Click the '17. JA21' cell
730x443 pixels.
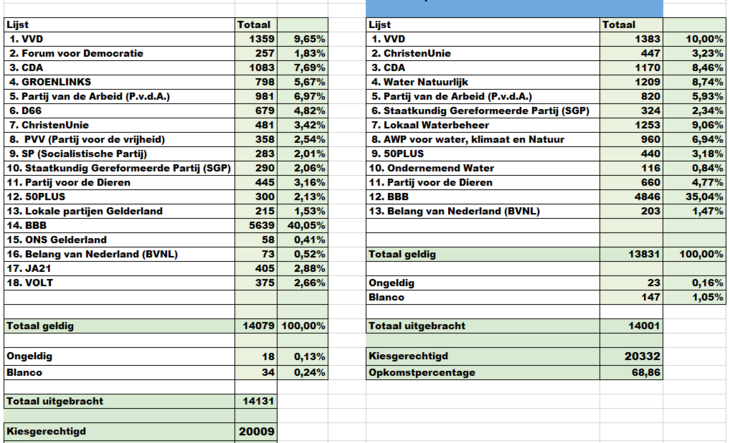click(x=119, y=268)
